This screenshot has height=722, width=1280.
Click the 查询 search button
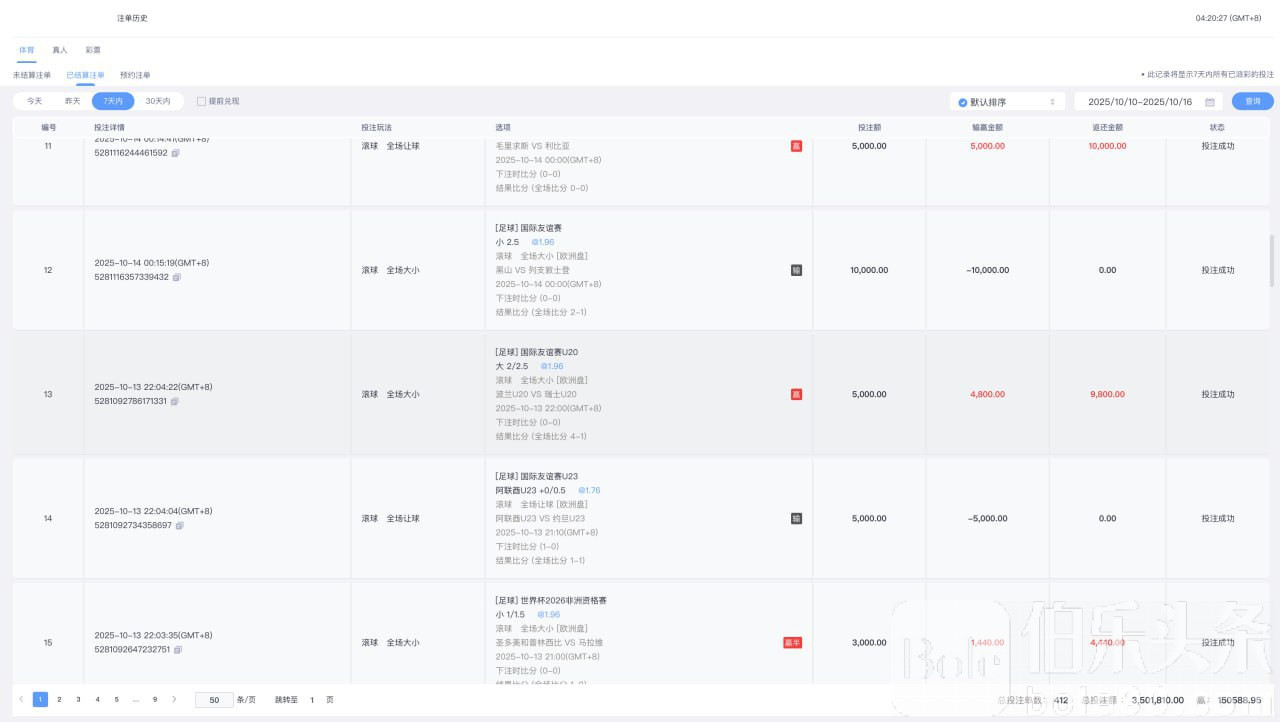point(1252,101)
